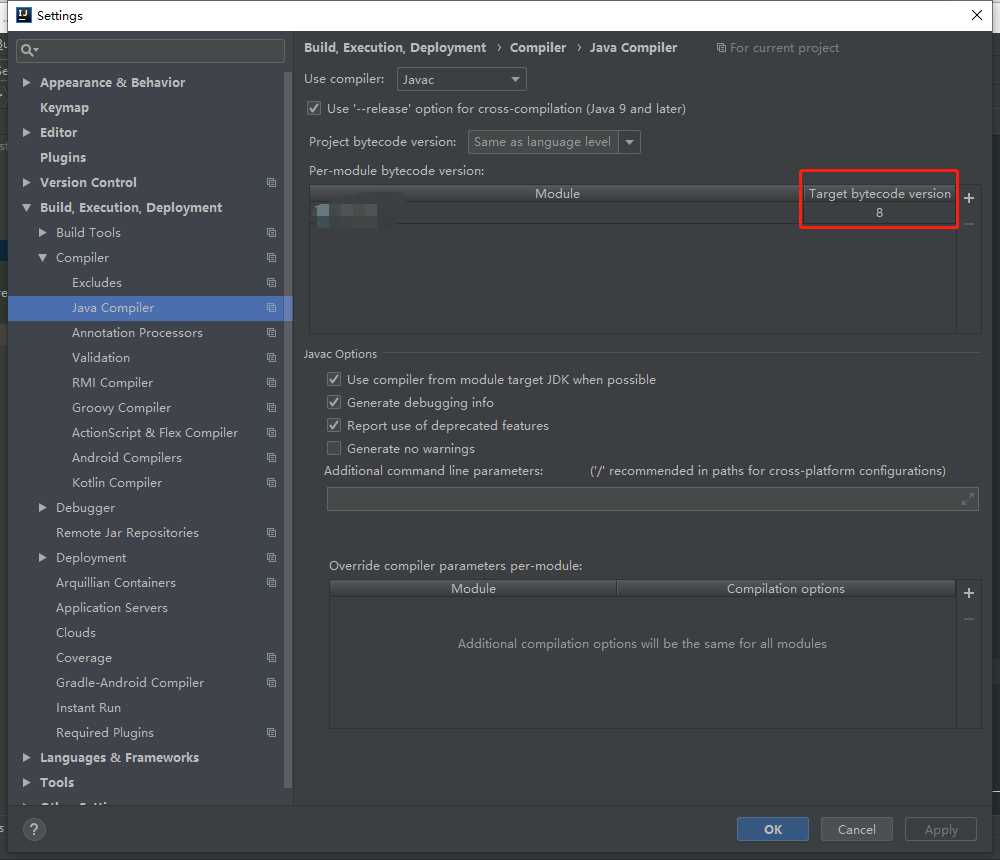
Task: Close the Settings dialog window
Action: click(976, 15)
